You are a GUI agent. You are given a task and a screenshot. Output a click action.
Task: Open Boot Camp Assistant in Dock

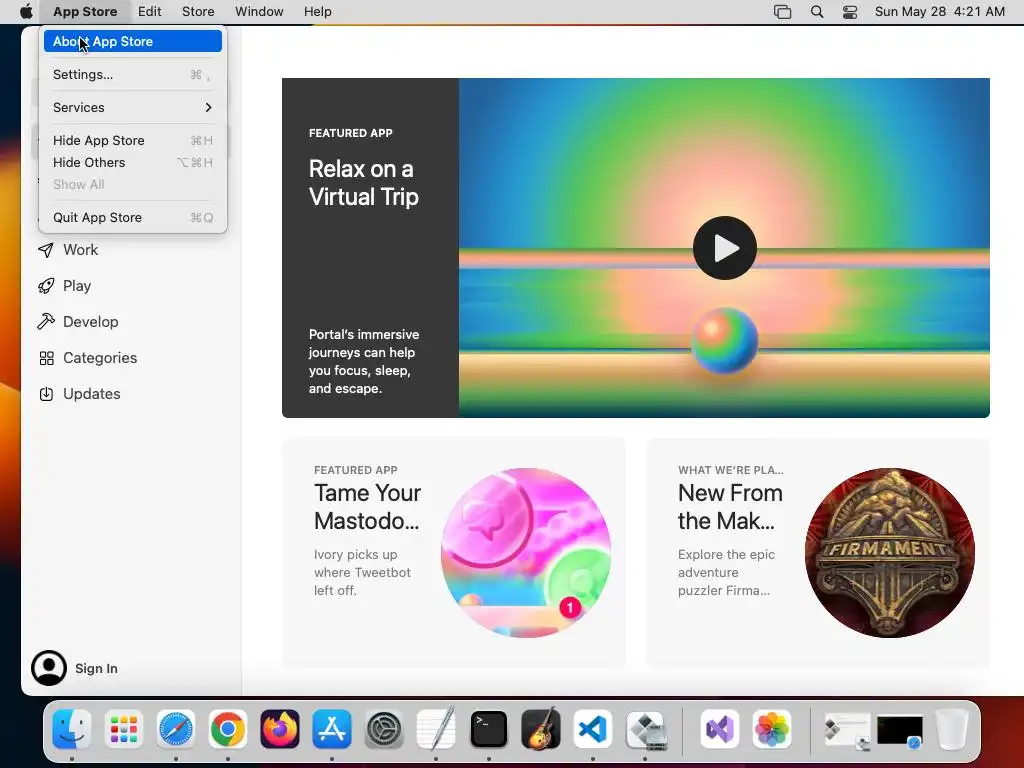pos(645,729)
